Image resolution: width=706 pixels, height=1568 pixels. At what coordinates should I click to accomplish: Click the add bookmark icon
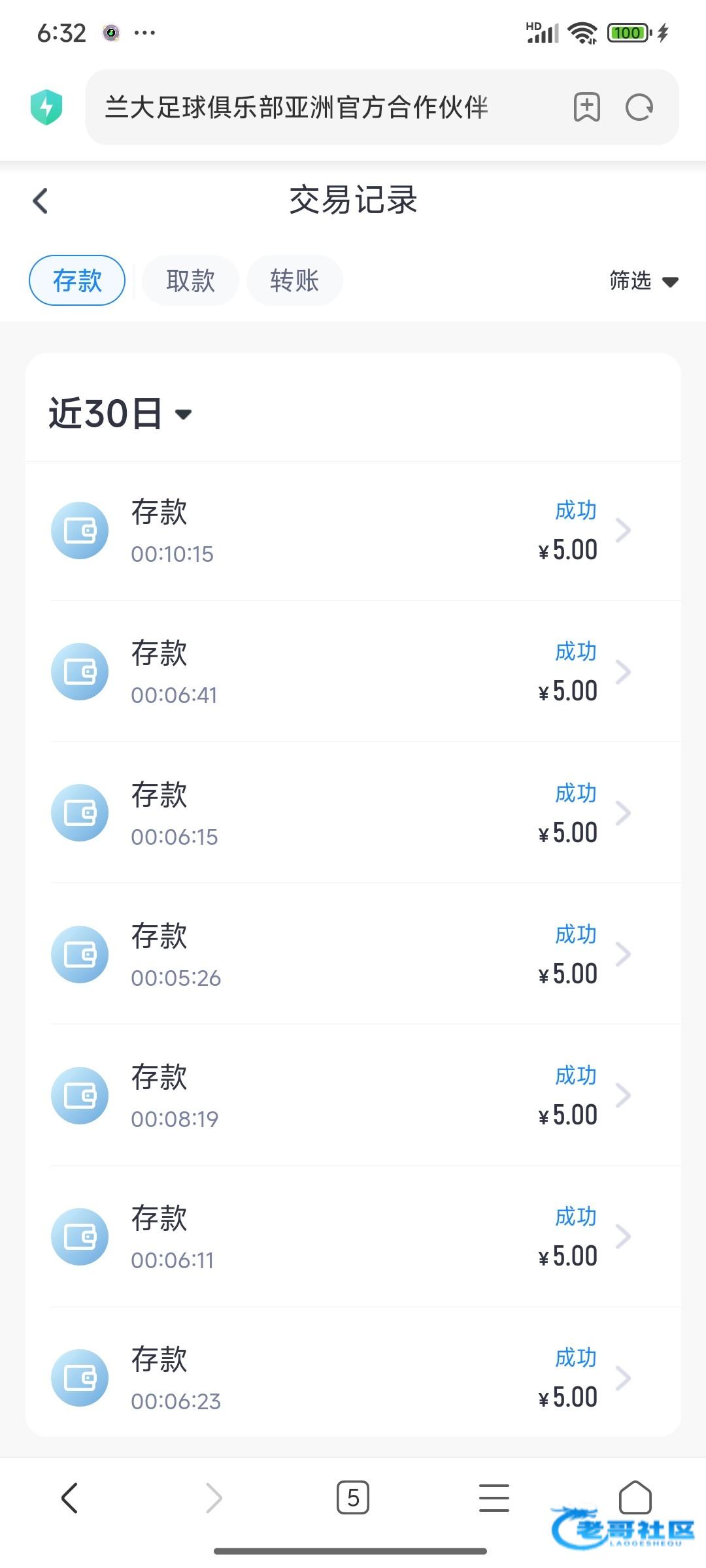[x=586, y=107]
